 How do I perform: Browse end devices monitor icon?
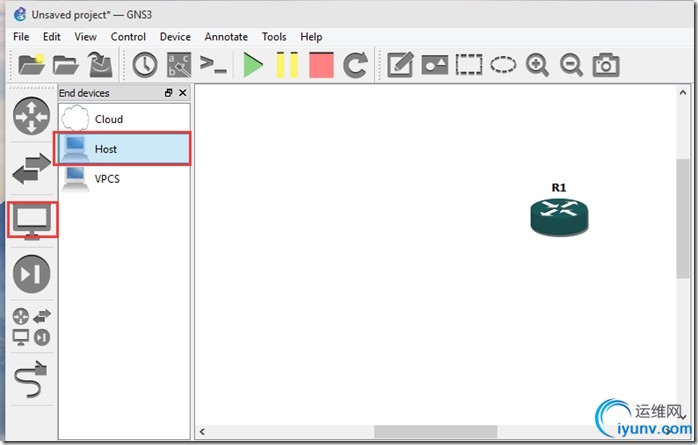coord(32,221)
